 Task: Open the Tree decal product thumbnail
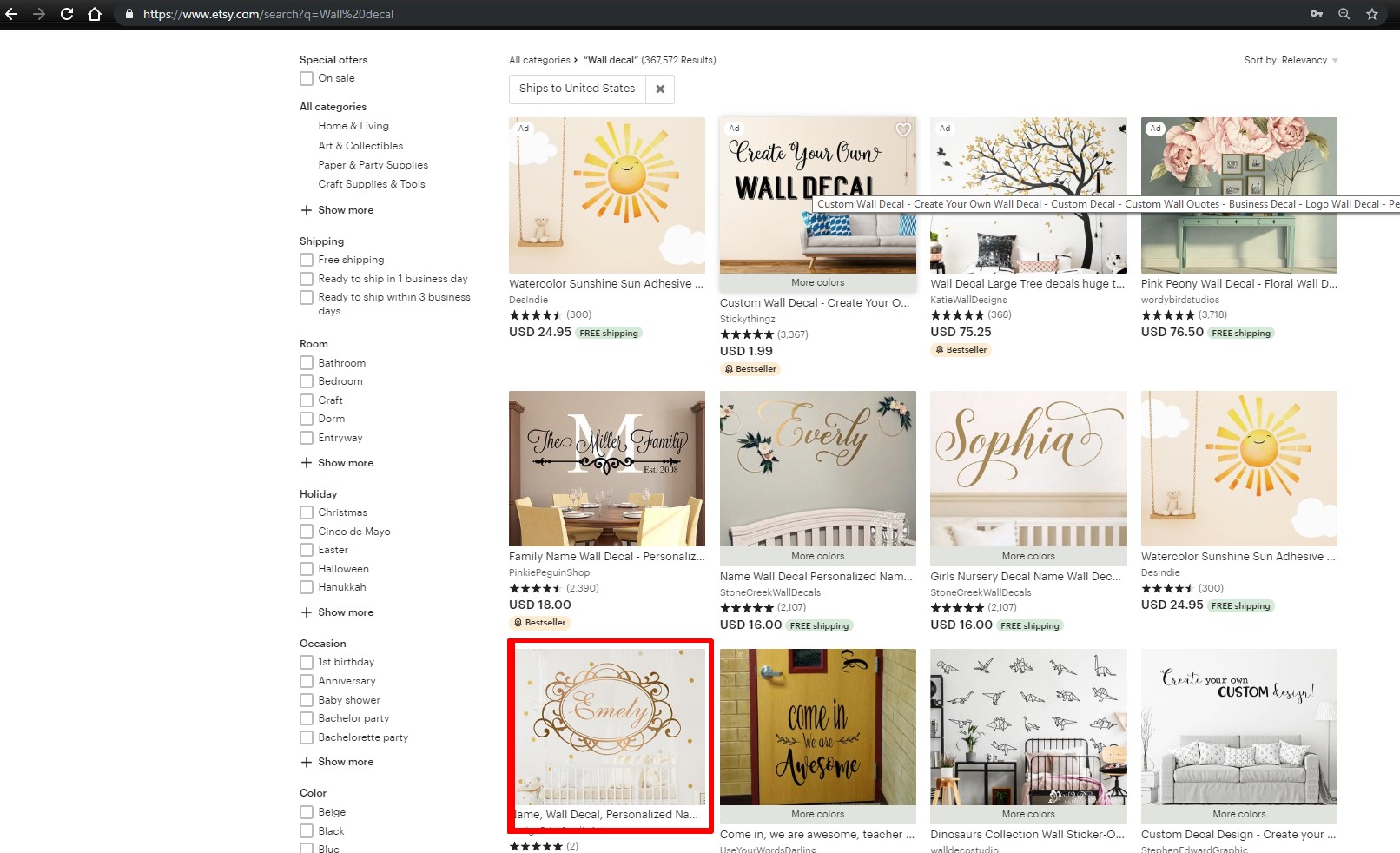pos(1028,195)
